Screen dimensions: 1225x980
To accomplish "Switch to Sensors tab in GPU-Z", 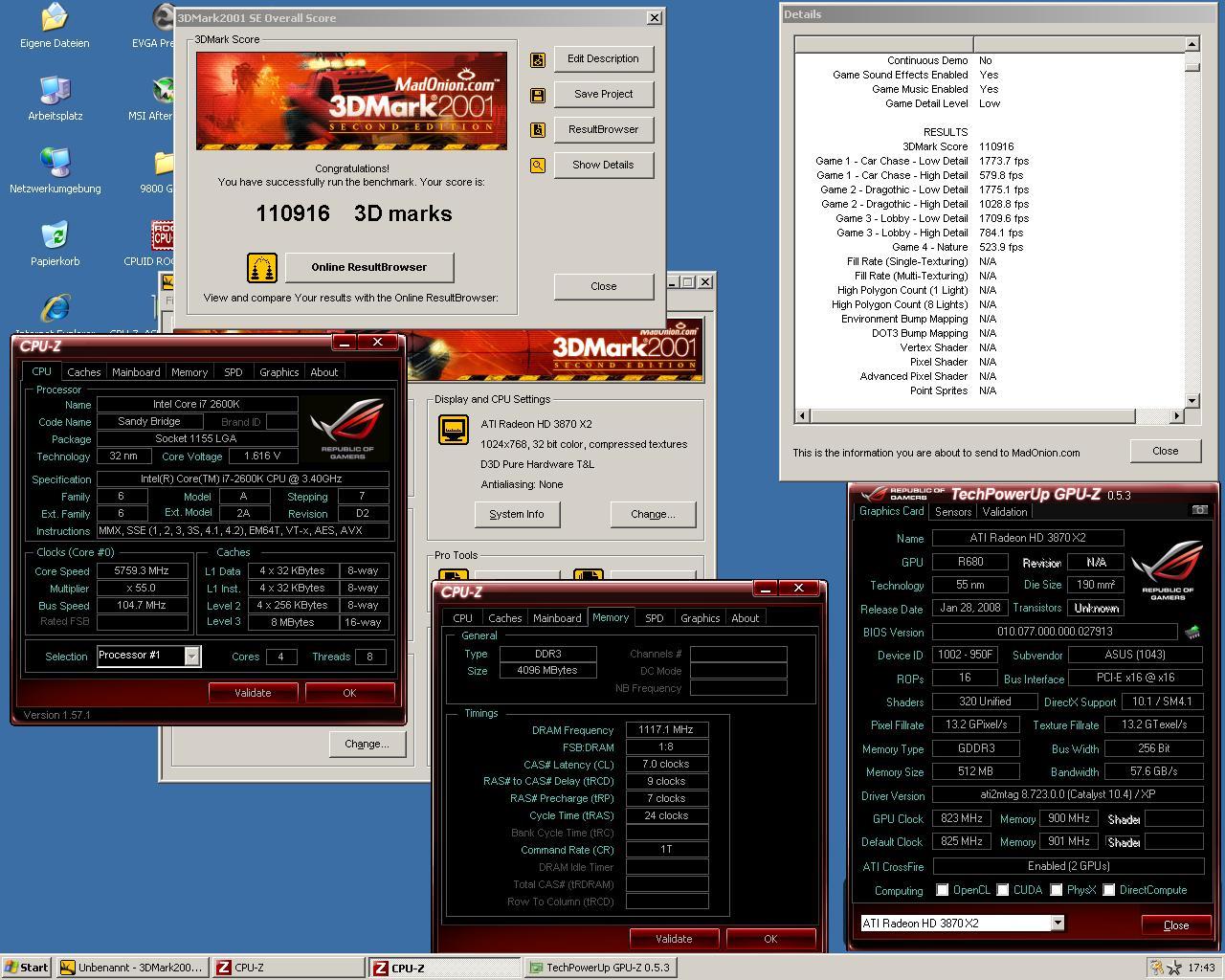I will coord(953,512).
